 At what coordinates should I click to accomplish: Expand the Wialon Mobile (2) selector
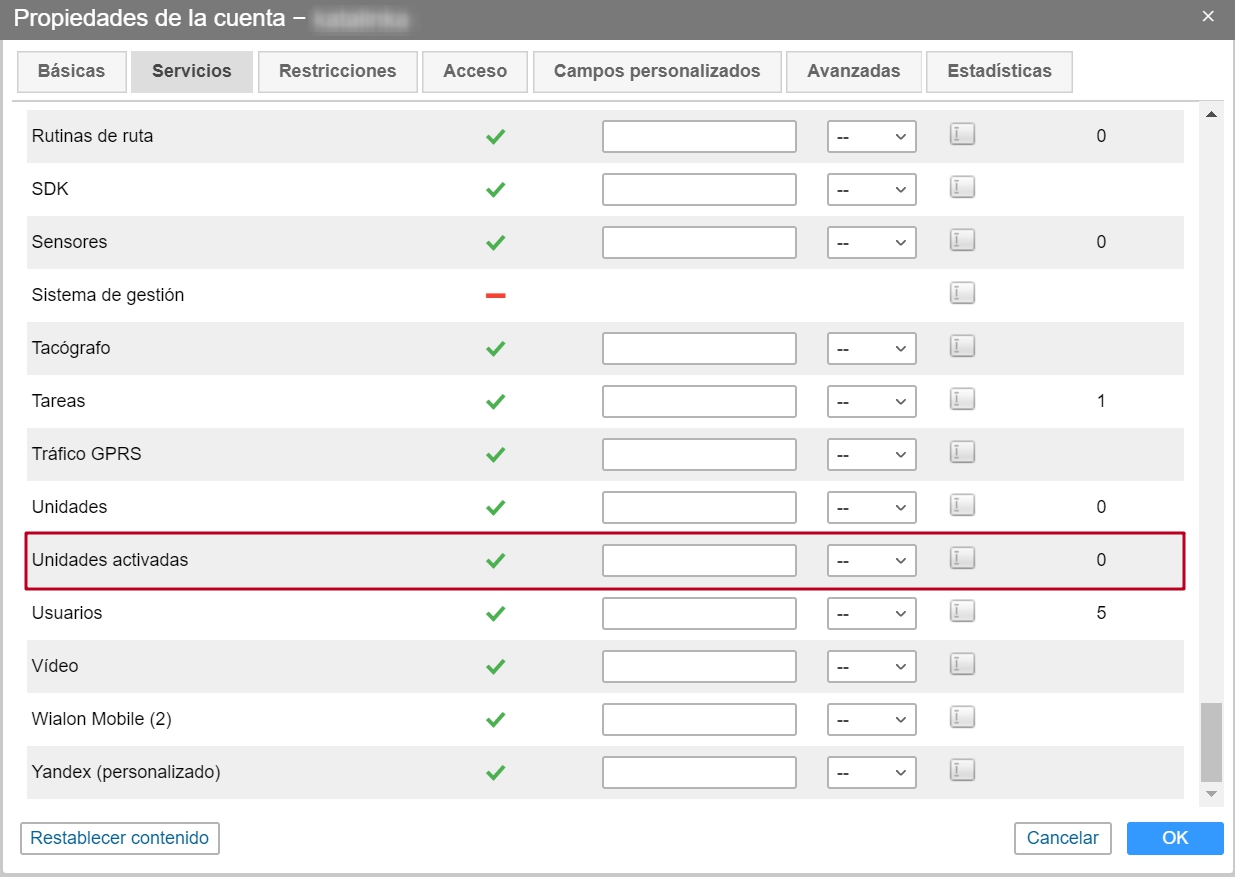[x=872, y=718]
